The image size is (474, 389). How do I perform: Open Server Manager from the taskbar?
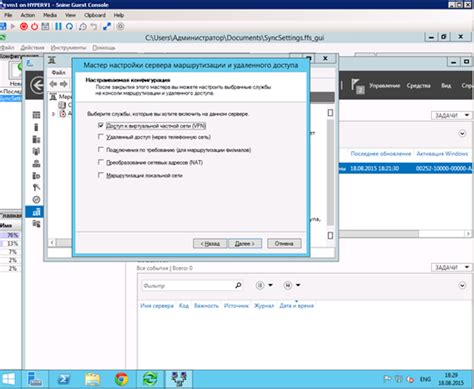point(34,379)
